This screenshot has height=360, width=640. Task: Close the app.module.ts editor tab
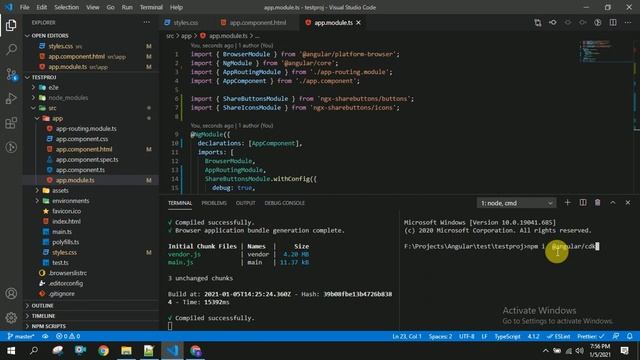pyautogui.click(x=358, y=22)
